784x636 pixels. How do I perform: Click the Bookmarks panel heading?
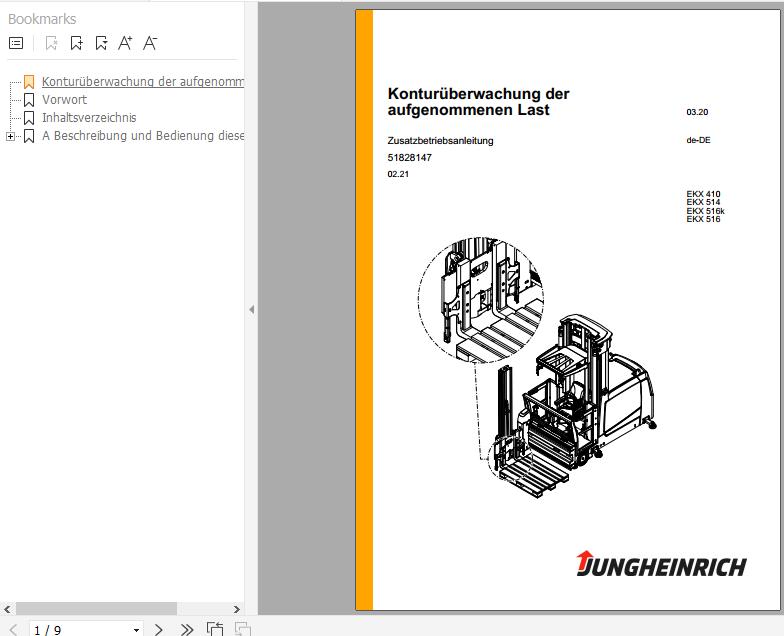coord(42,19)
